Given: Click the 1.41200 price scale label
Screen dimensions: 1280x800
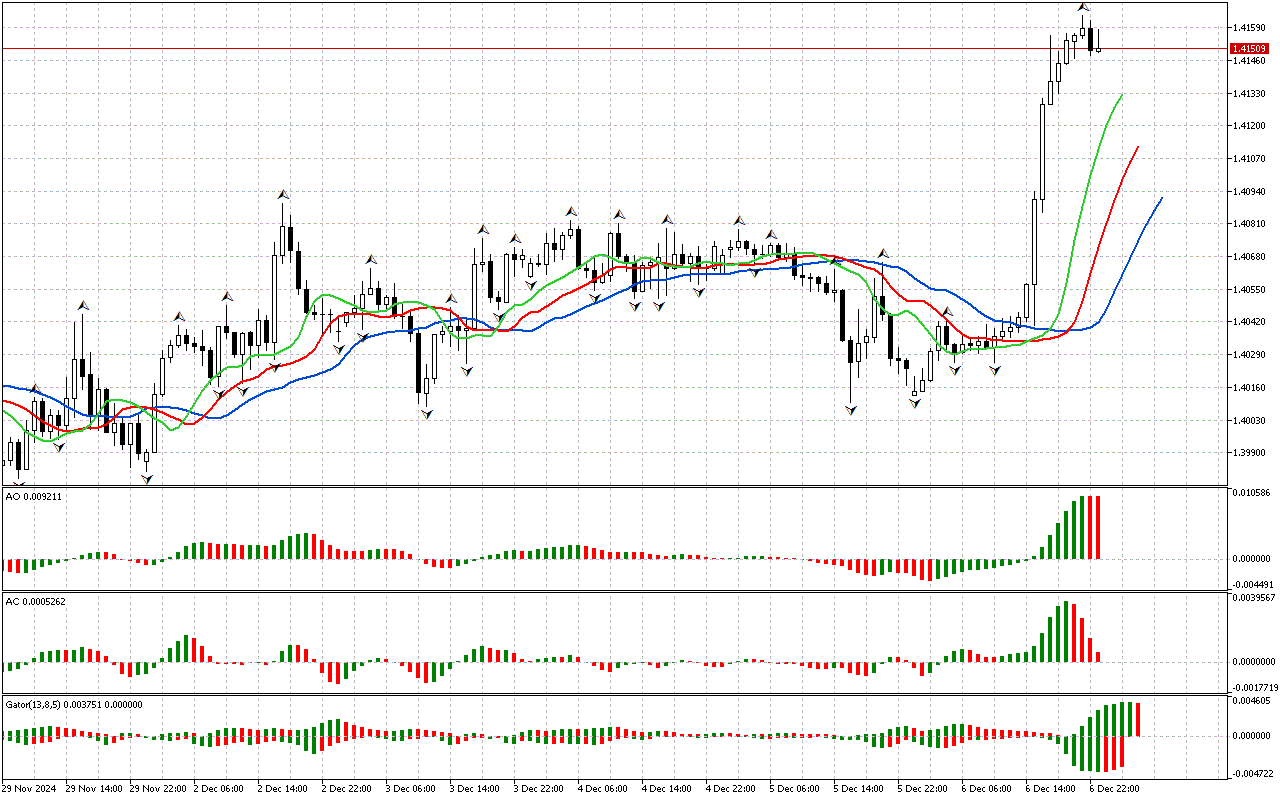Looking at the screenshot, I should tap(1248, 126).
